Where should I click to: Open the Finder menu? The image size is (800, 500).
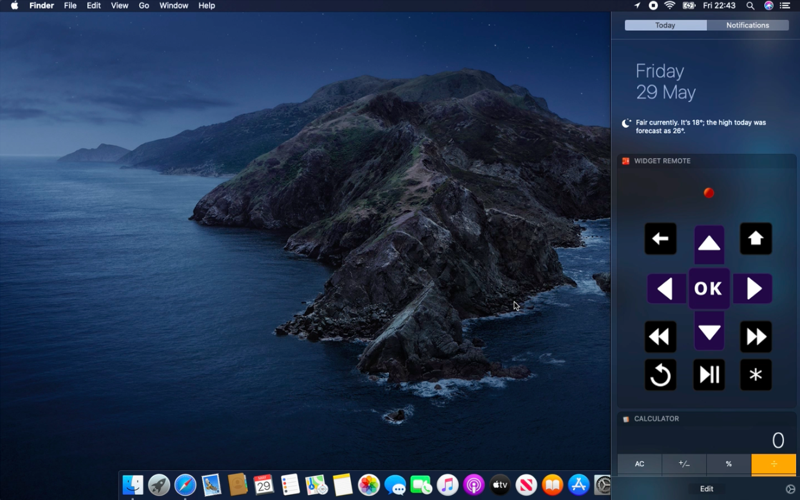coord(41,6)
